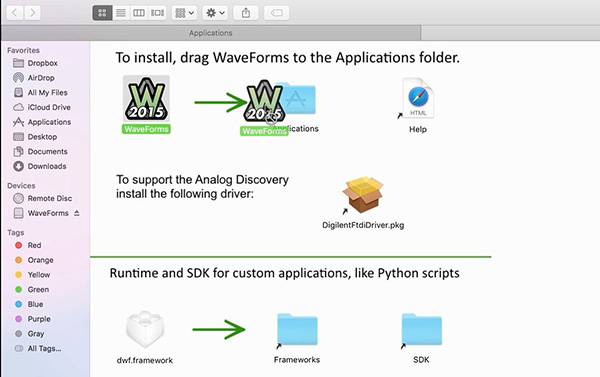Select the dwf.framework bundle icon
Screen dimensions: 600x377
(145, 329)
